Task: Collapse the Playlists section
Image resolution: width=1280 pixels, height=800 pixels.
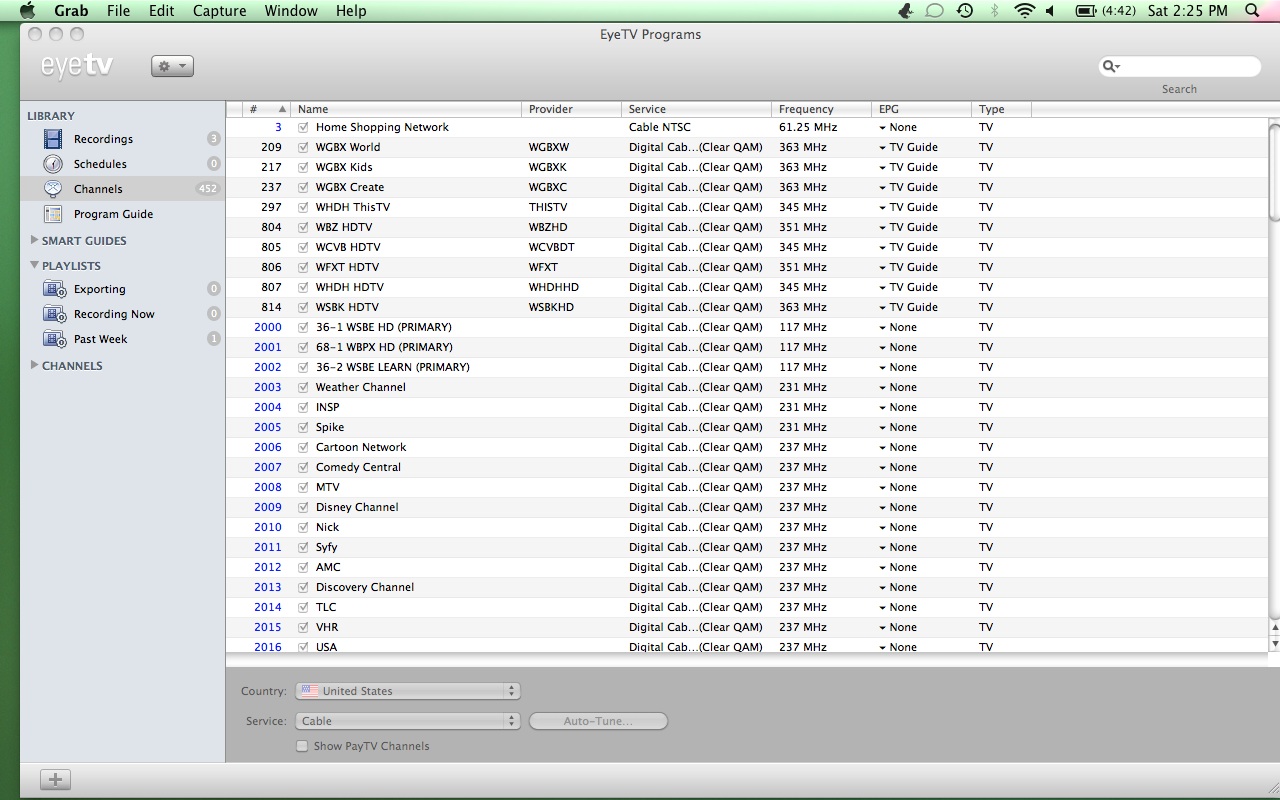Action: click(x=35, y=265)
